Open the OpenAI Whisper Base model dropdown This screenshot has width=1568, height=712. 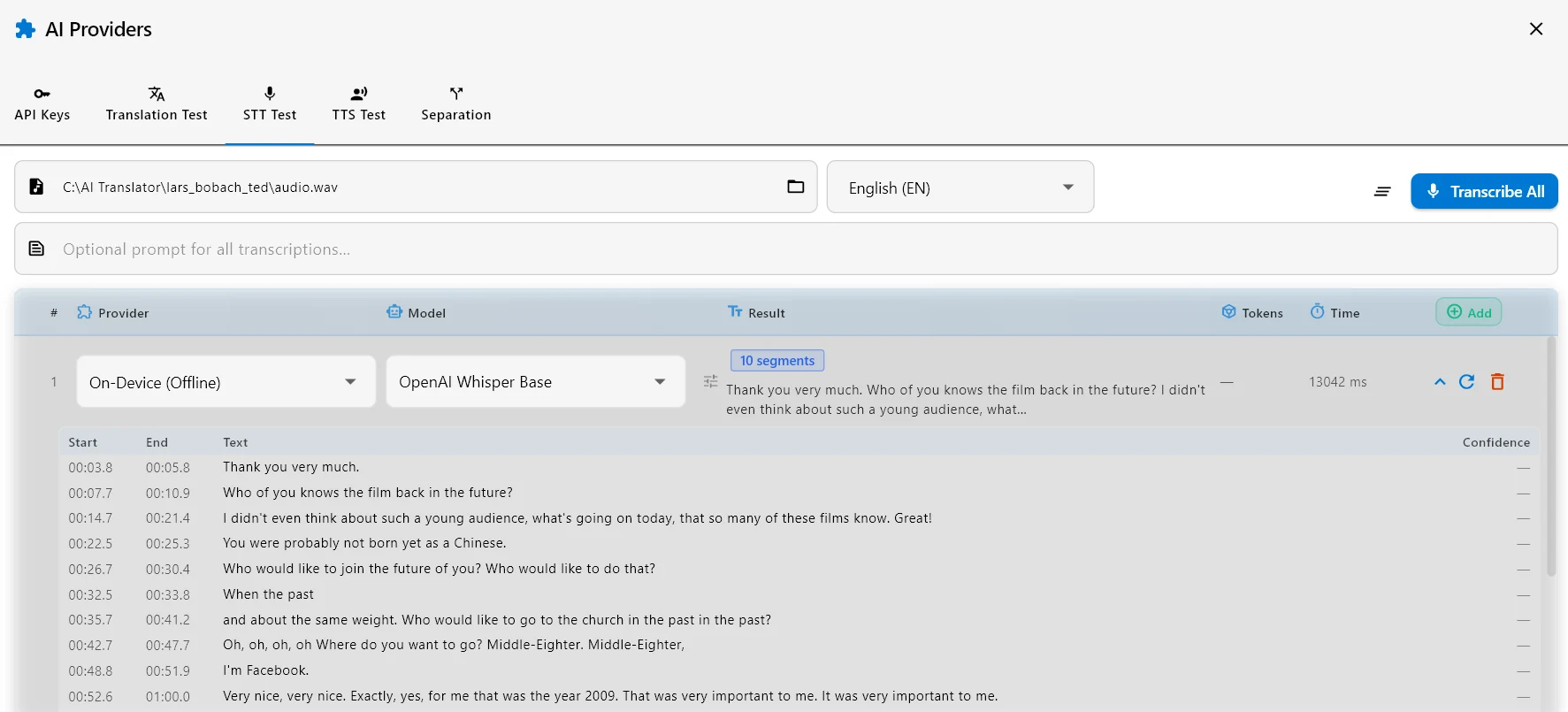coord(536,381)
